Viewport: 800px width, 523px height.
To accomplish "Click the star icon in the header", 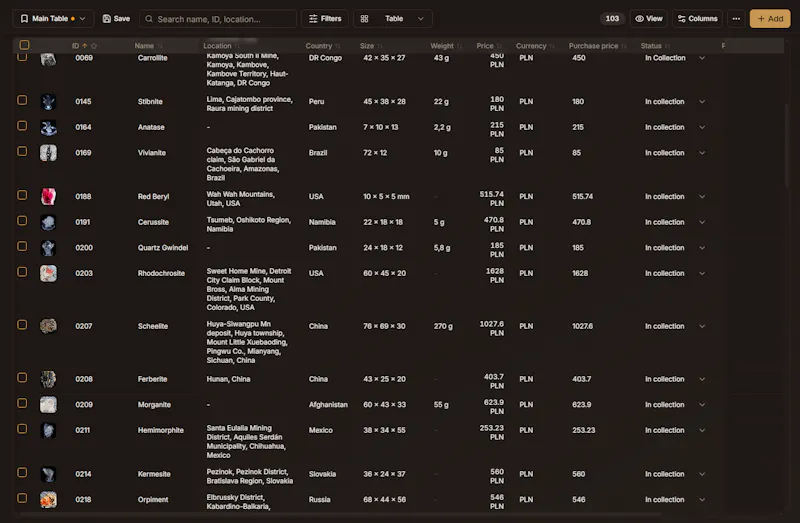I will coord(94,46).
